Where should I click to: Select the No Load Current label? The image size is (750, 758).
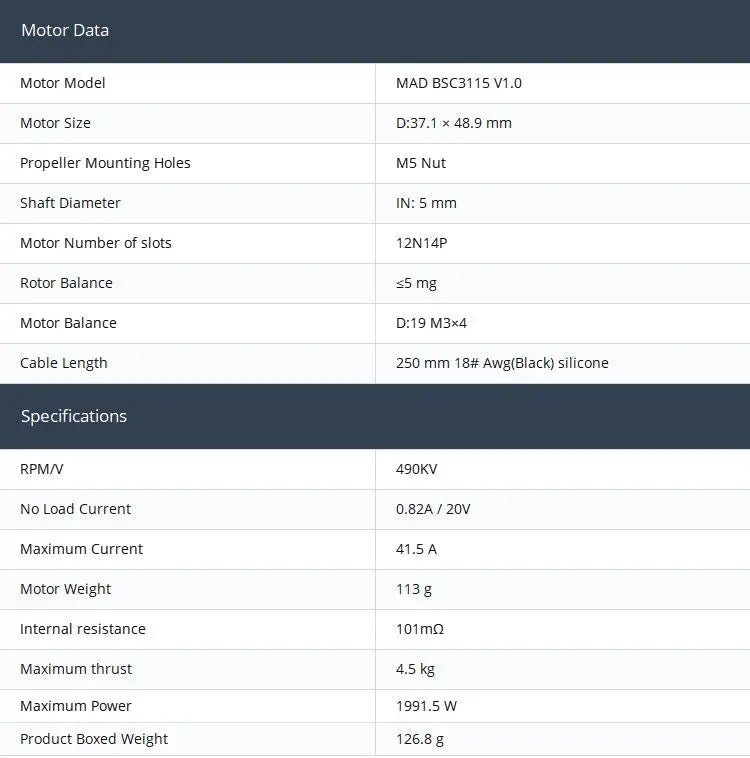pos(75,509)
